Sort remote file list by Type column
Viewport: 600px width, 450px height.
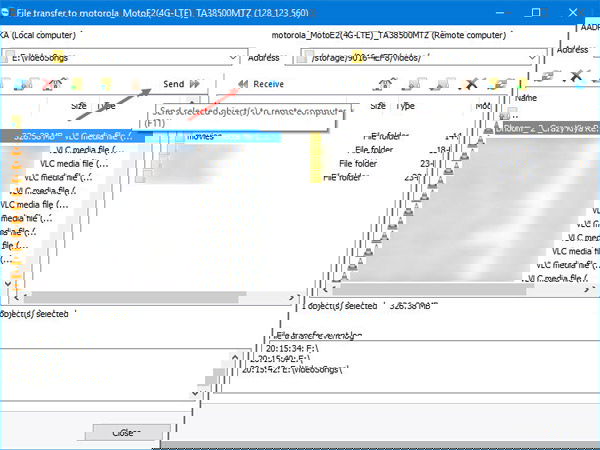point(406,106)
